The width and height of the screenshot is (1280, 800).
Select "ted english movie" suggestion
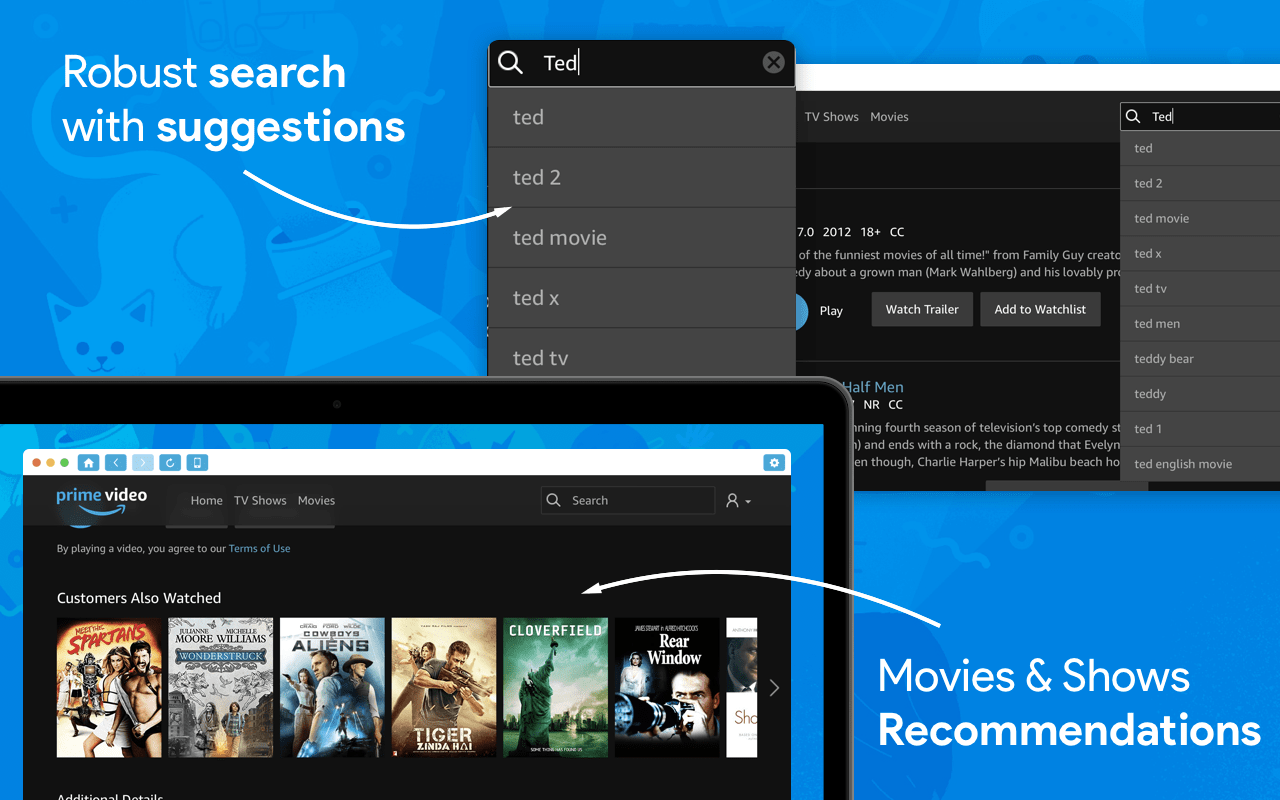coord(1200,463)
